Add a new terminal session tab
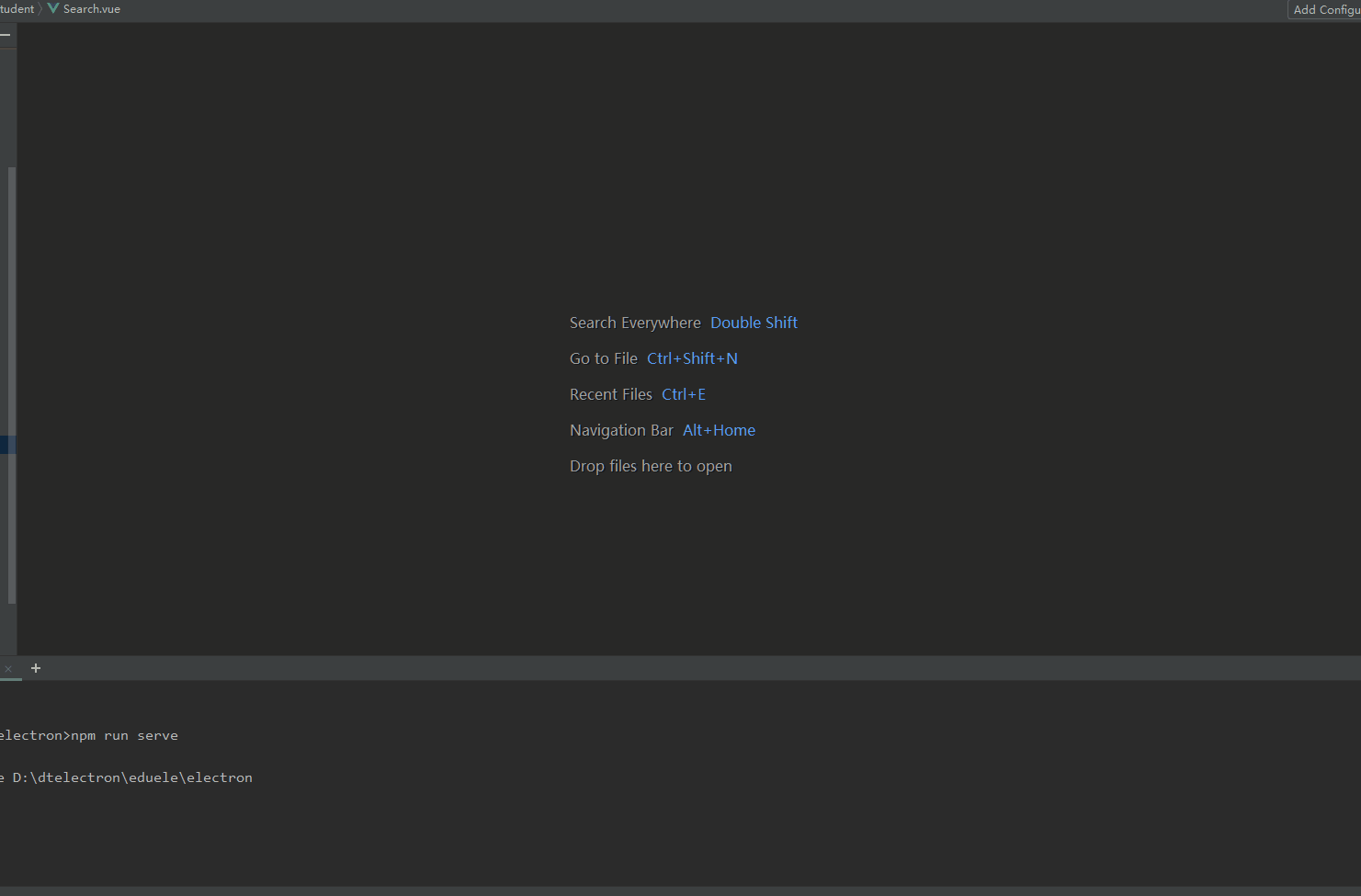Image resolution: width=1361 pixels, height=896 pixels. tap(36, 668)
